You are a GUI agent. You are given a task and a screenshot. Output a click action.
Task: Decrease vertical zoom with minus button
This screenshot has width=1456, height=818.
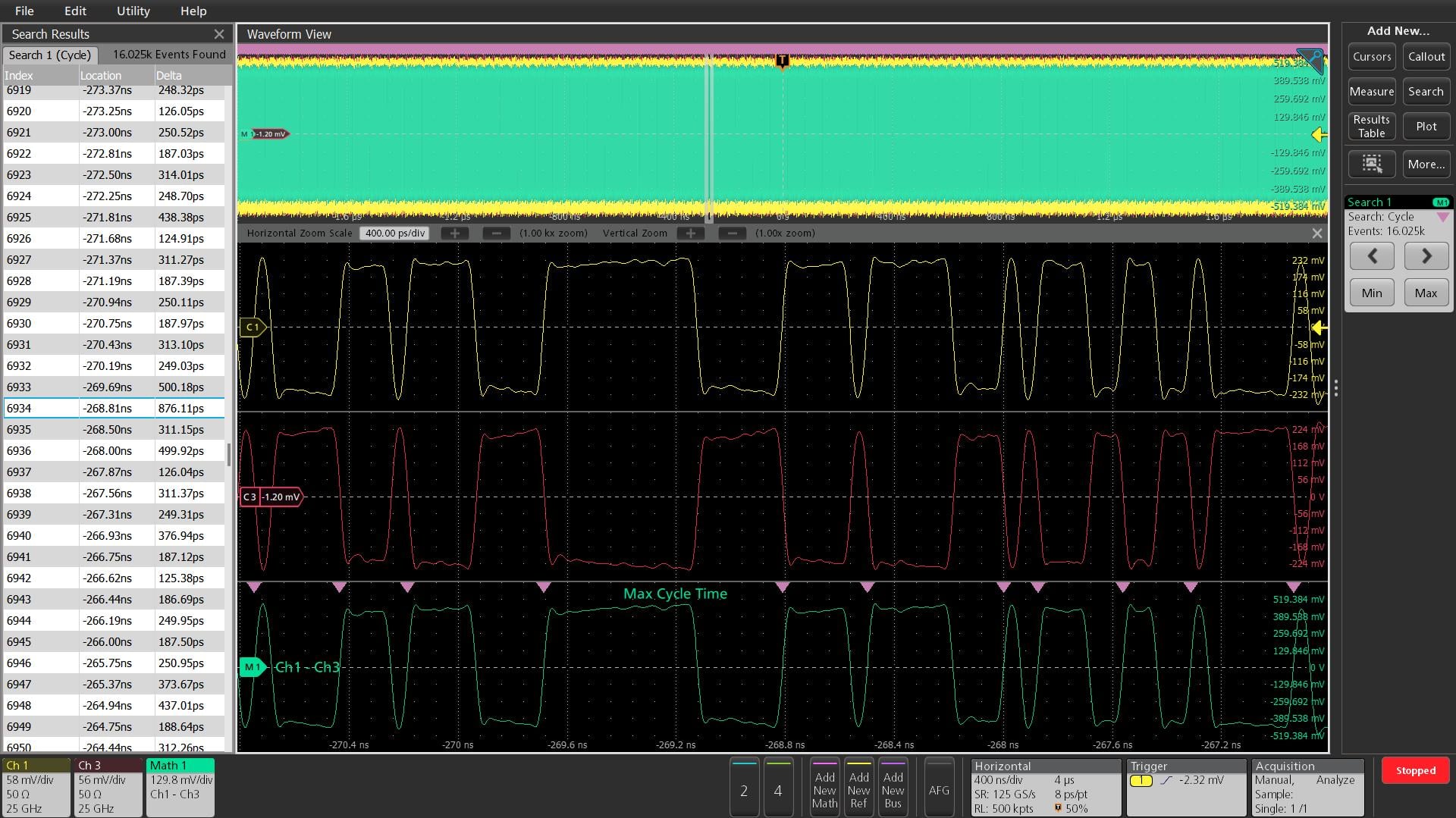(x=733, y=233)
